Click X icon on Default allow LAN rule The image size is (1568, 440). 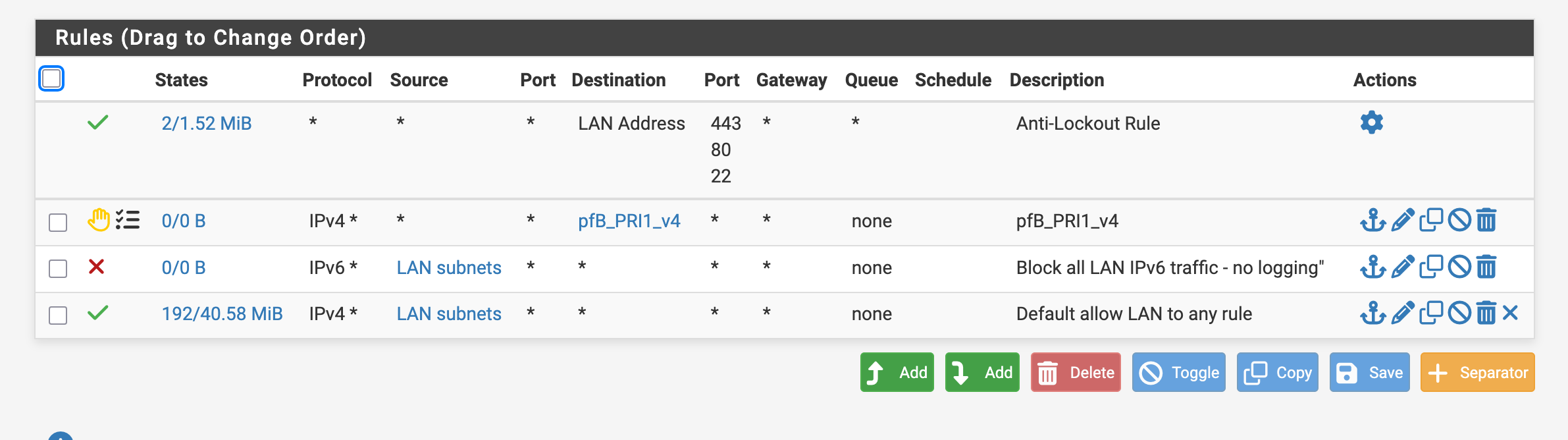1511,313
